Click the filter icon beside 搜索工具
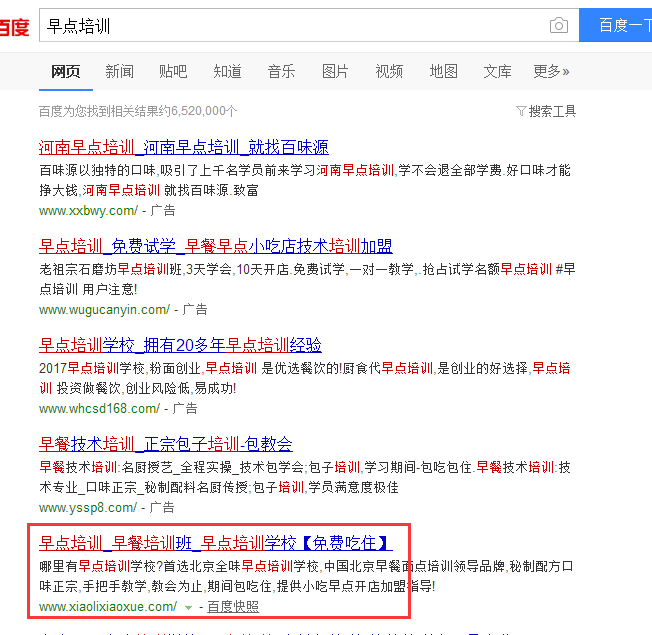 (521, 111)
